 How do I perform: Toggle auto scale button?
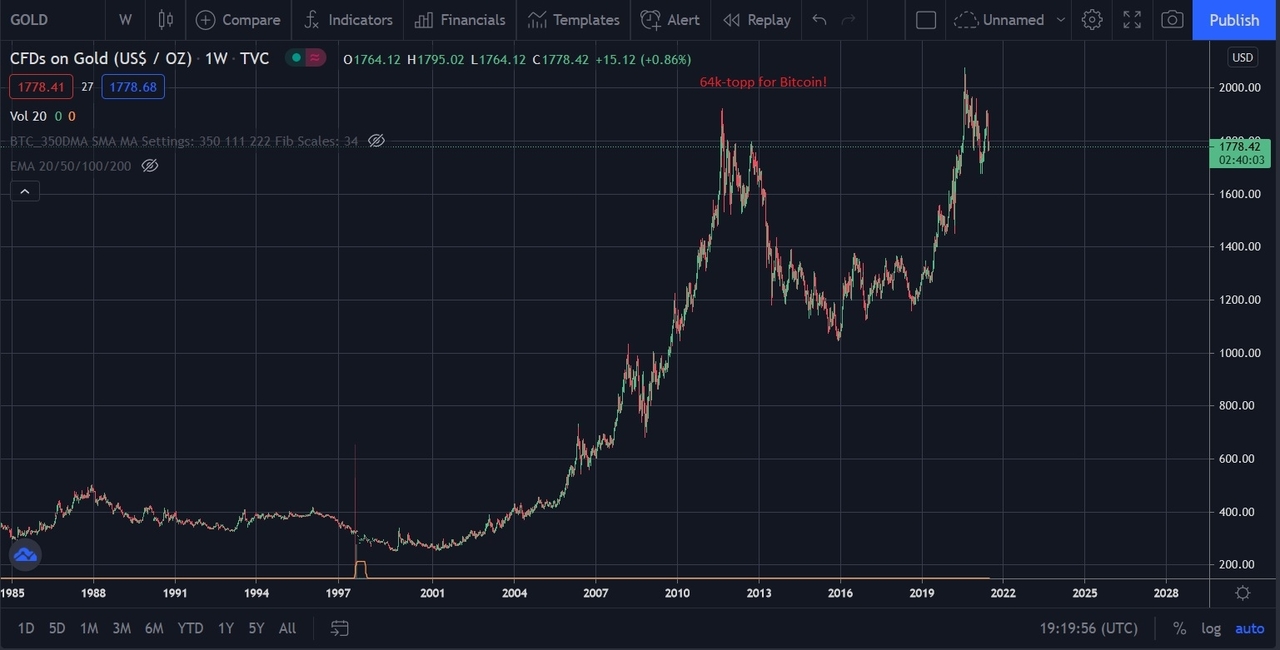coord(1250,628)
